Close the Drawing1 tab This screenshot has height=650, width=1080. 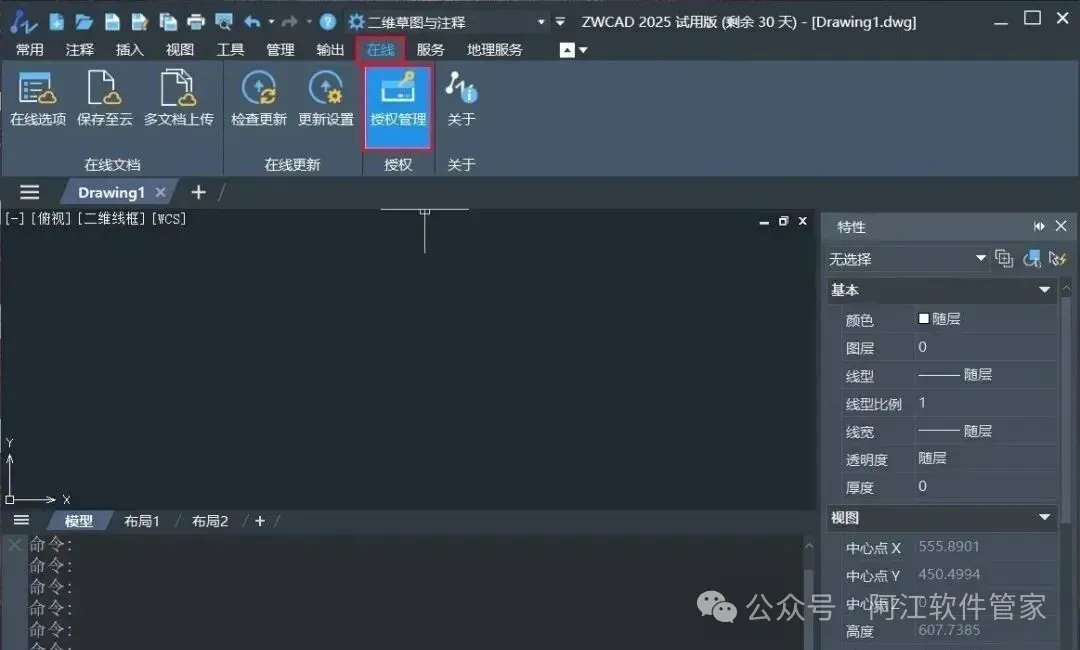click(x=160, y=192)
